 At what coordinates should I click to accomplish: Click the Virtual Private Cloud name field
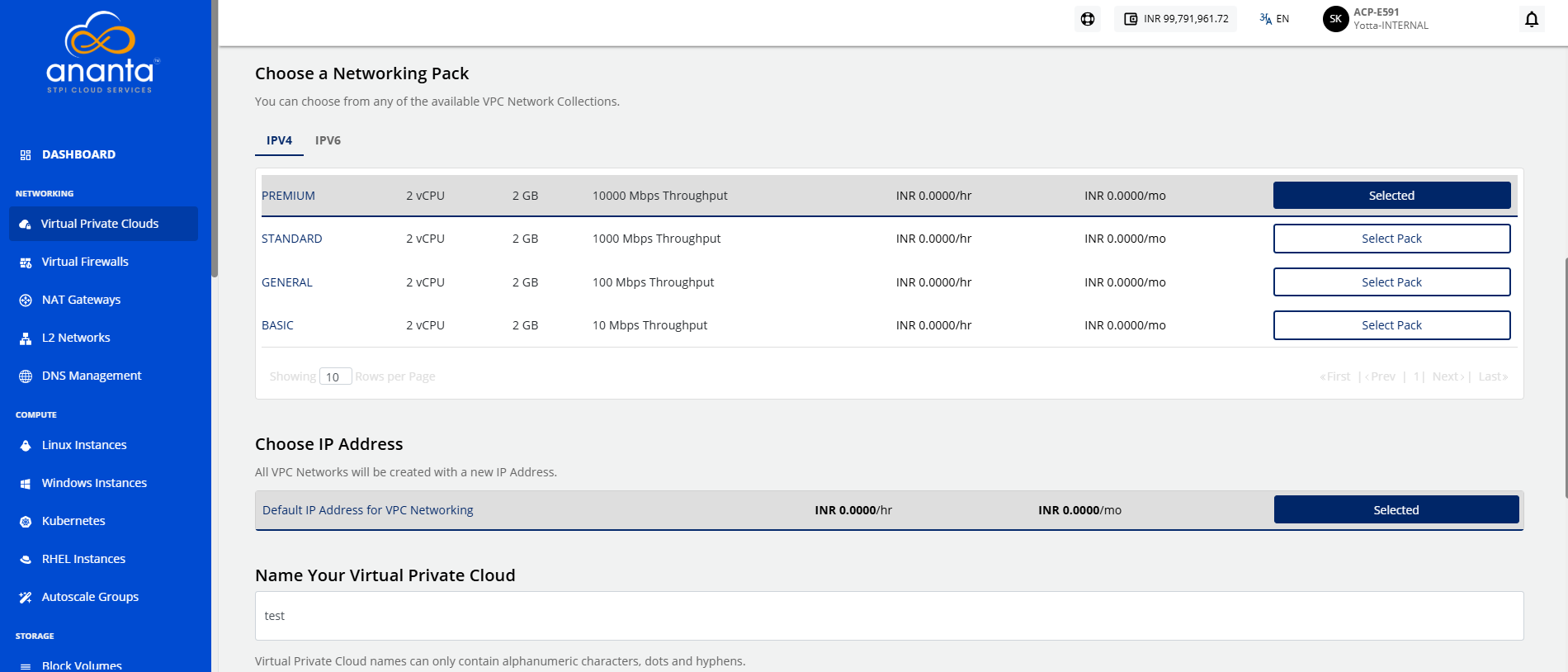[x=889, y=616]
